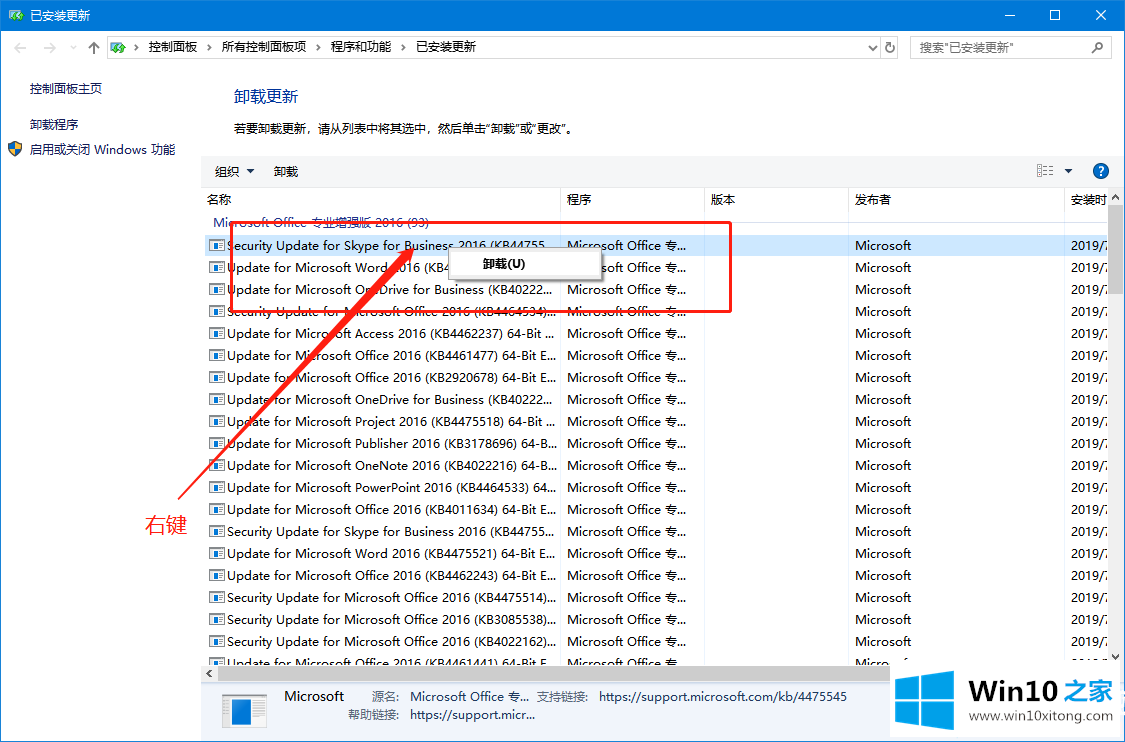1125x742 pixels.
Task: Click the Control Panel address bar icon
Action: tap(118, 47)
